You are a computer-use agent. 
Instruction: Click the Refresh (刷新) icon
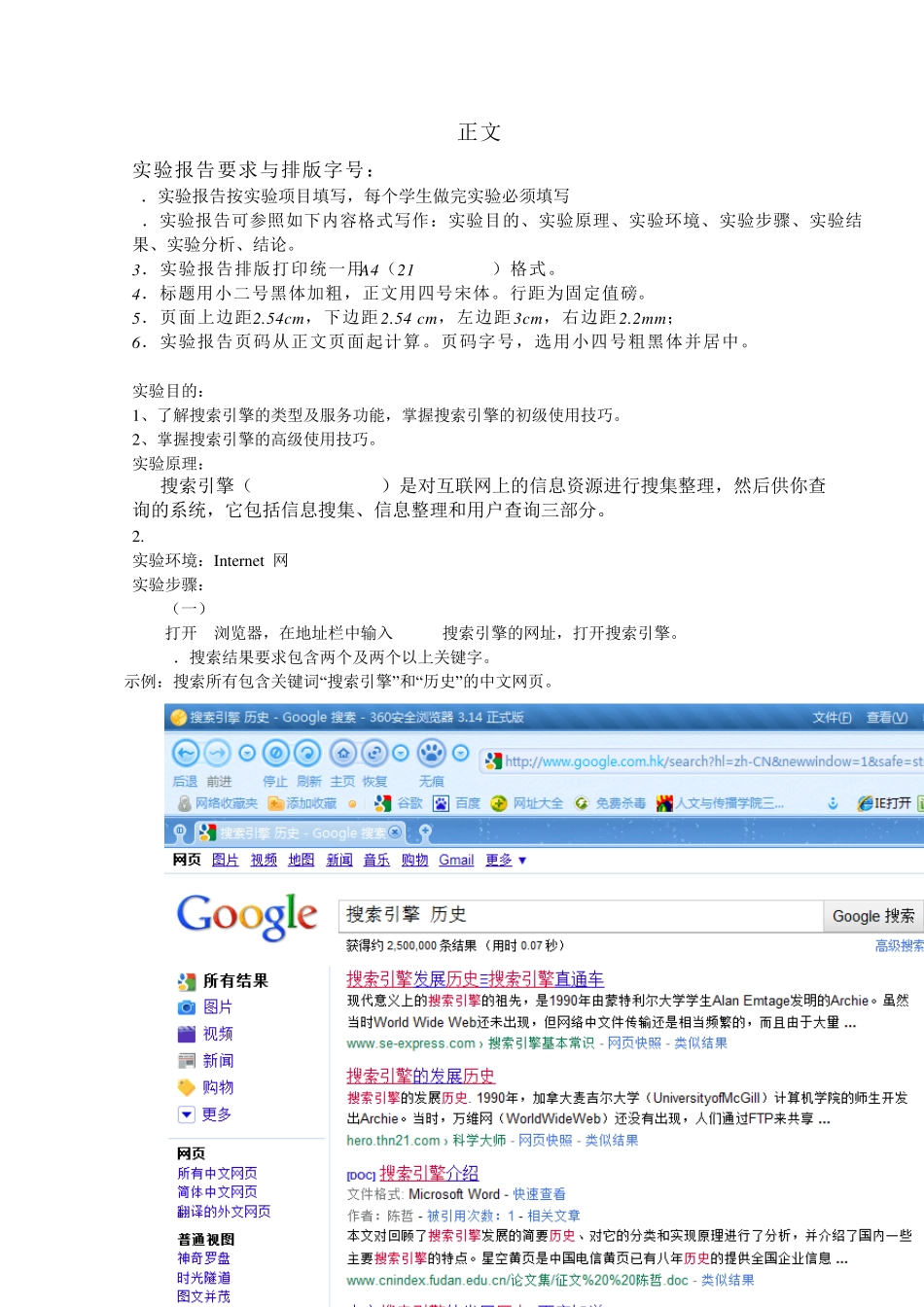pos(307,753)
